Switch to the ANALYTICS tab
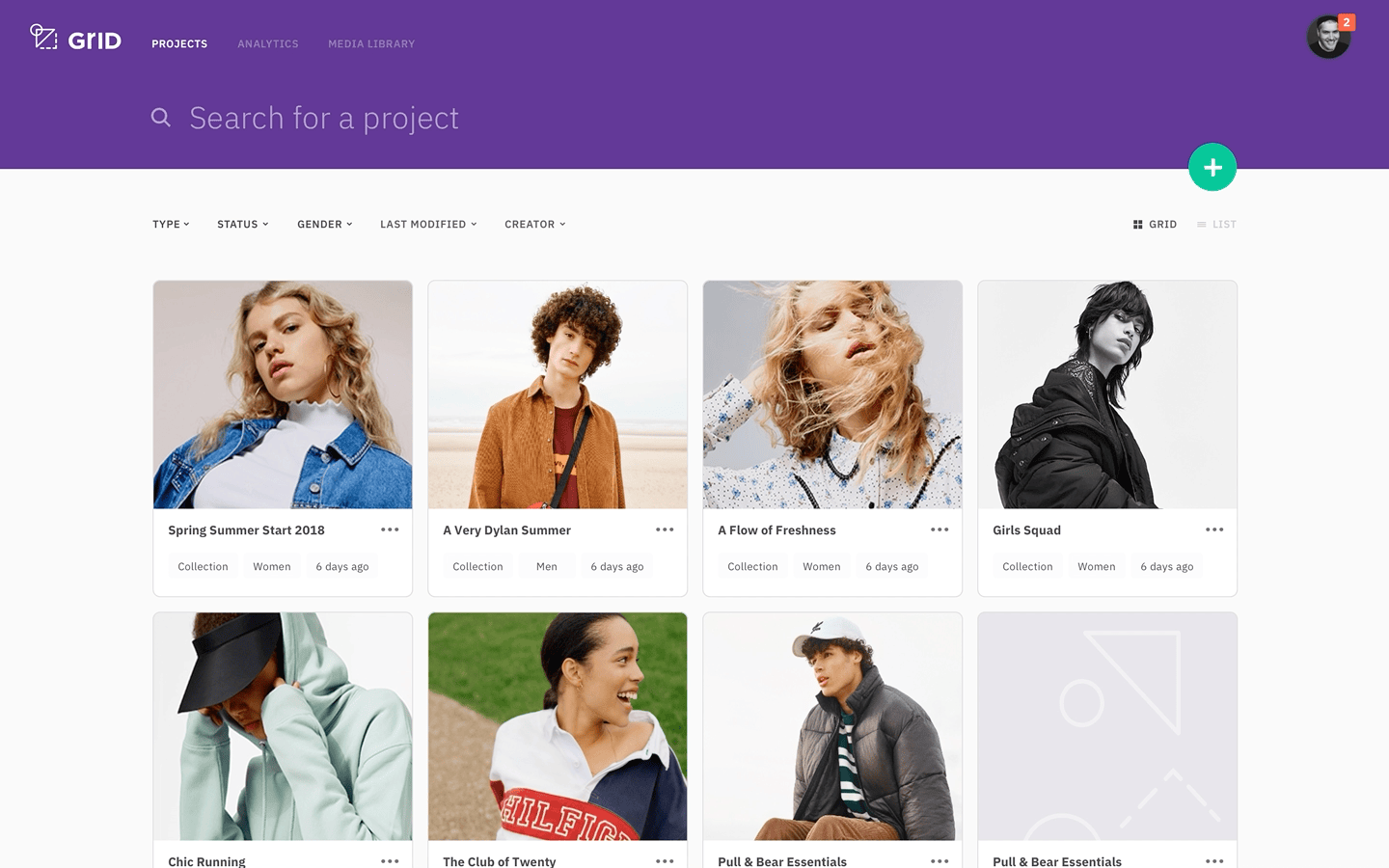Screen dimensions: 1389x868 pos(267,43)
